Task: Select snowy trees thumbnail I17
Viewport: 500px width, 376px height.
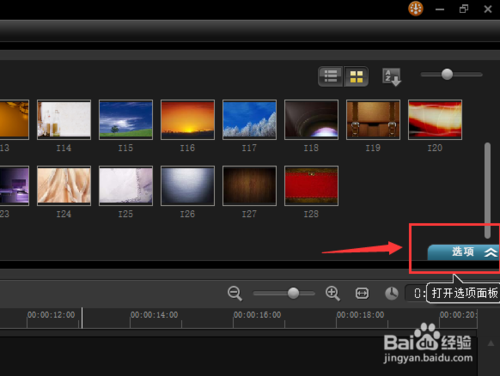Action: click(249, 119)
